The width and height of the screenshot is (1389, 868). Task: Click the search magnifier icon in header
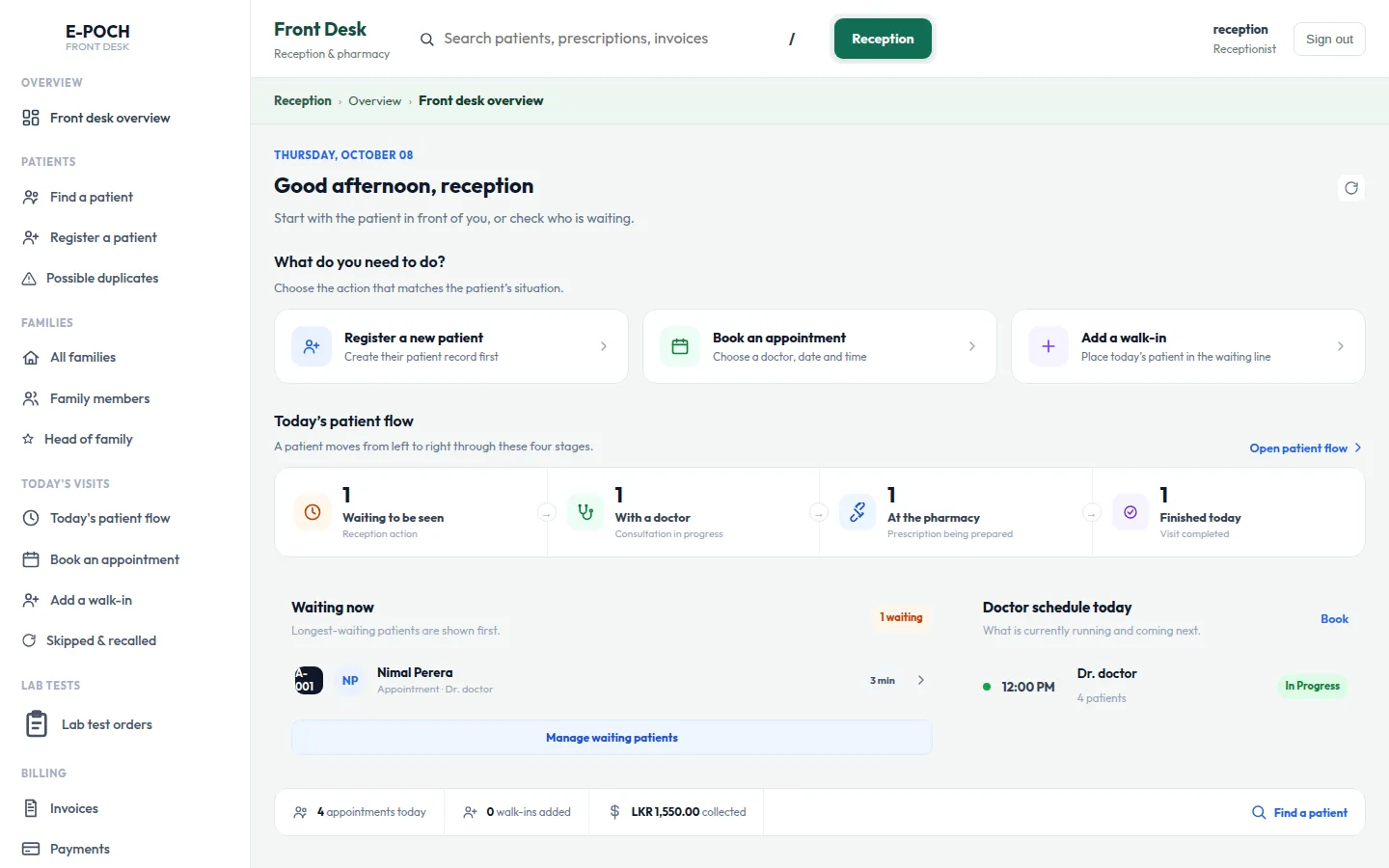(426, 40)
